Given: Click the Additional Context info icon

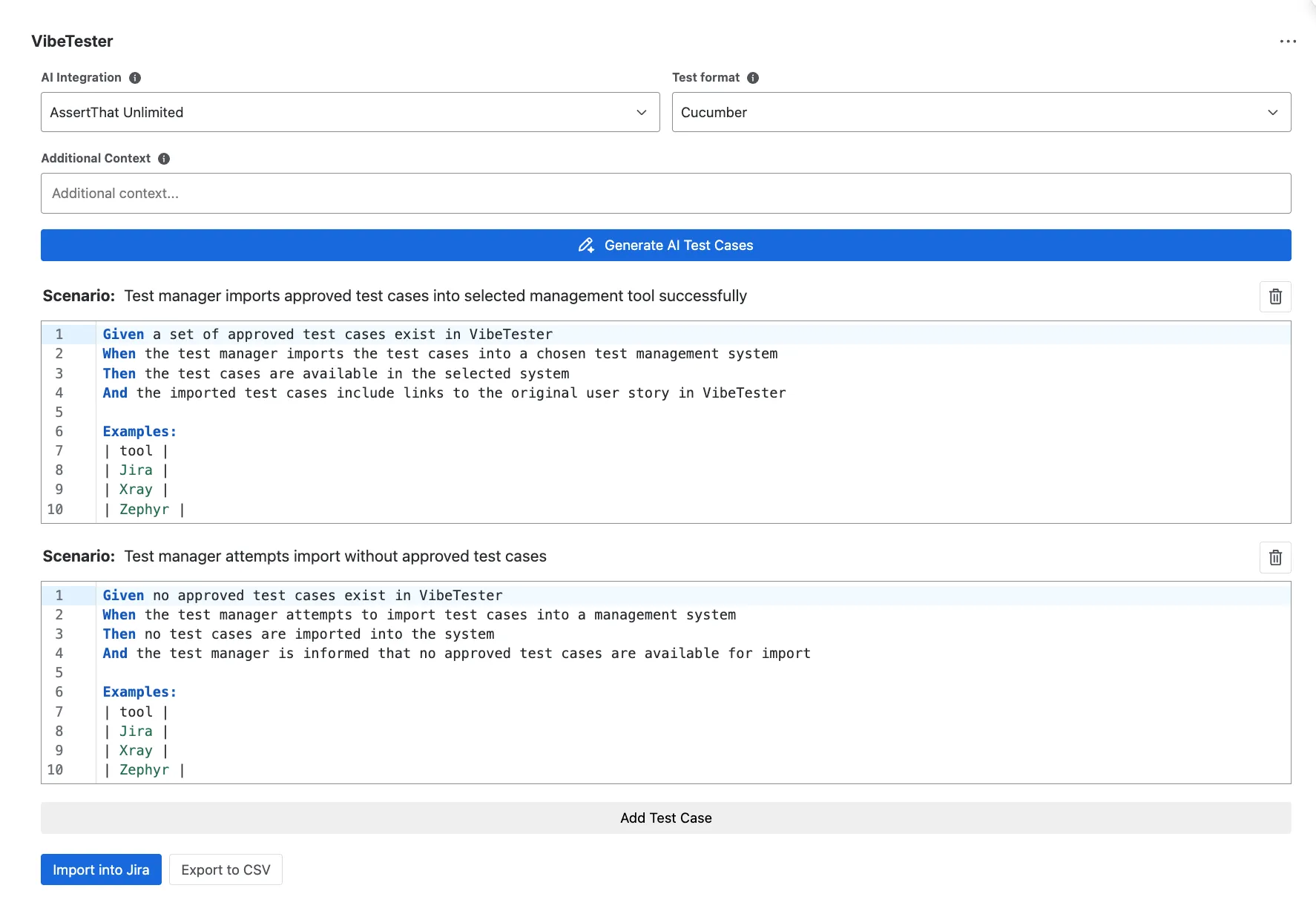Looking at the screenshot, I should 164,159.
